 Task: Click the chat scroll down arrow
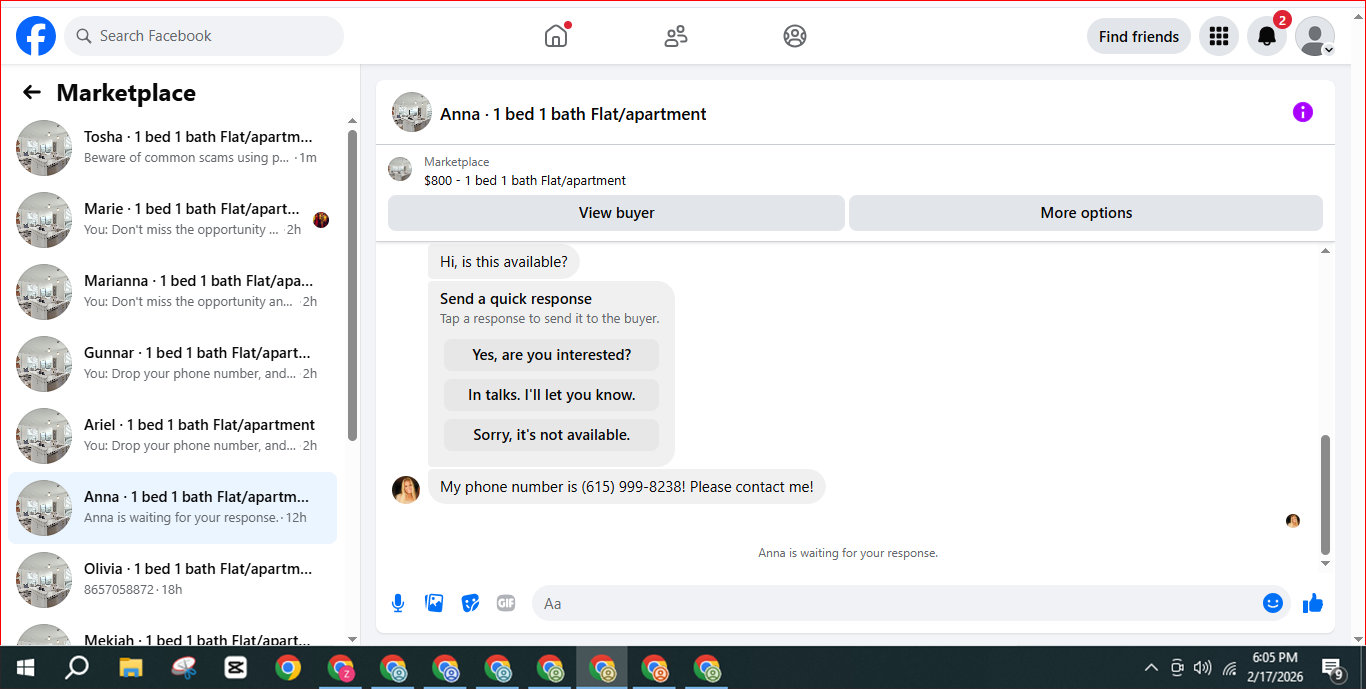point(1326,564)
